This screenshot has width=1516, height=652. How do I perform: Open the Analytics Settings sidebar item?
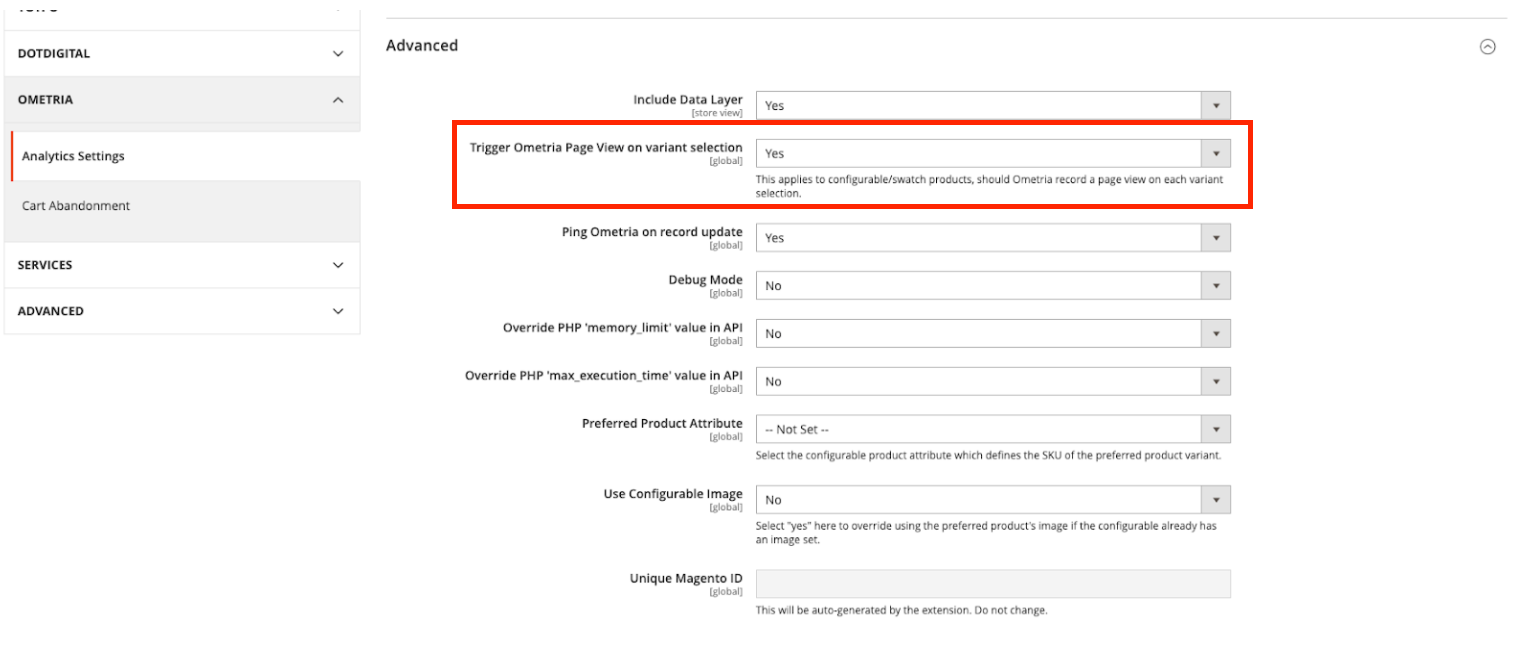coord(185,156)
